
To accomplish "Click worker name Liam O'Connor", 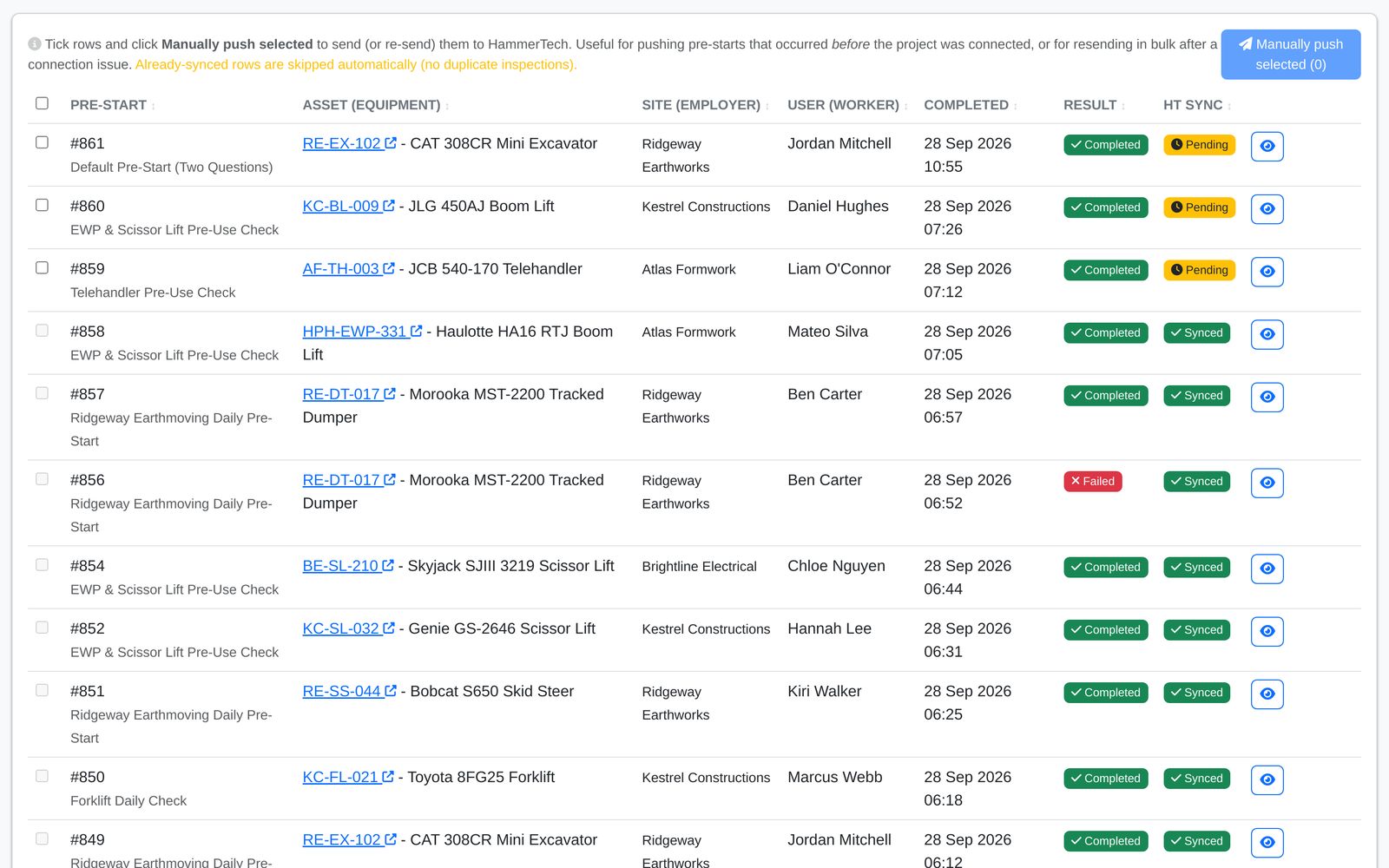I will click(839, 269).
